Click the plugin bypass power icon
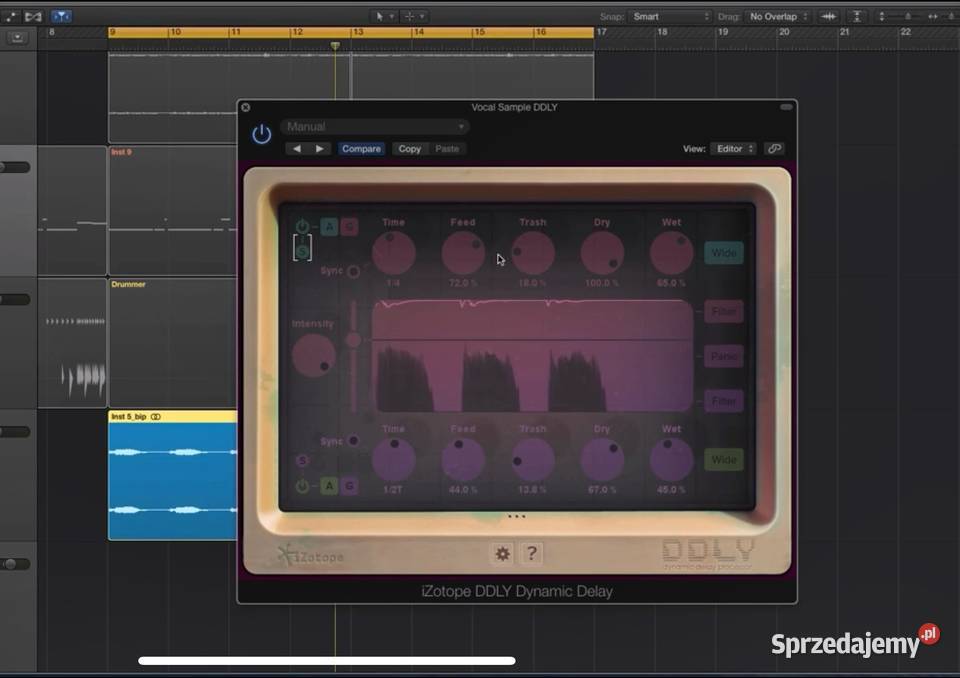Image resolution: width=960 pixels, height=678 pixels. pyautogui.click(x=260, y=133)
